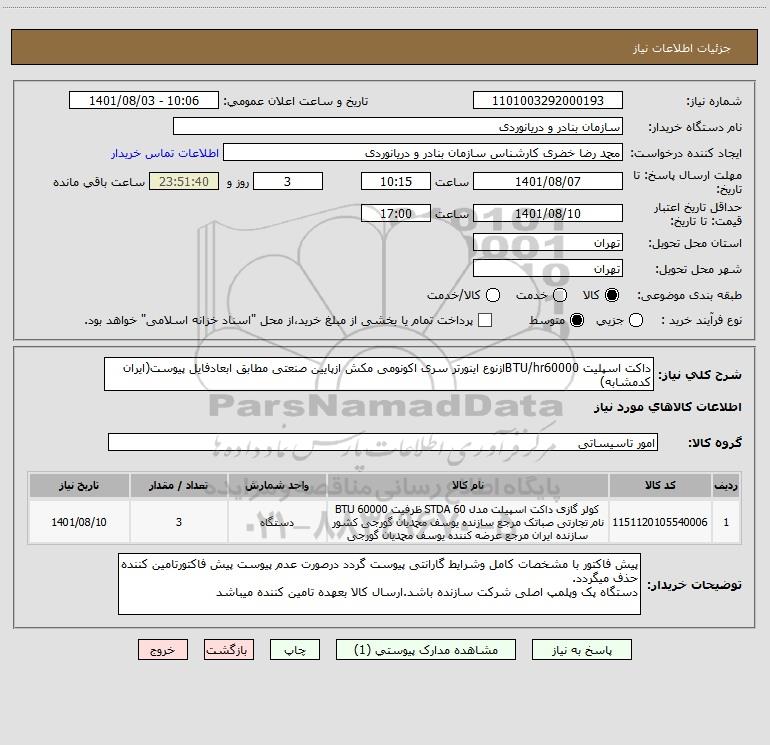Click product code 1151120105540006 cell

pyautogui.click(x=660, y=522)
